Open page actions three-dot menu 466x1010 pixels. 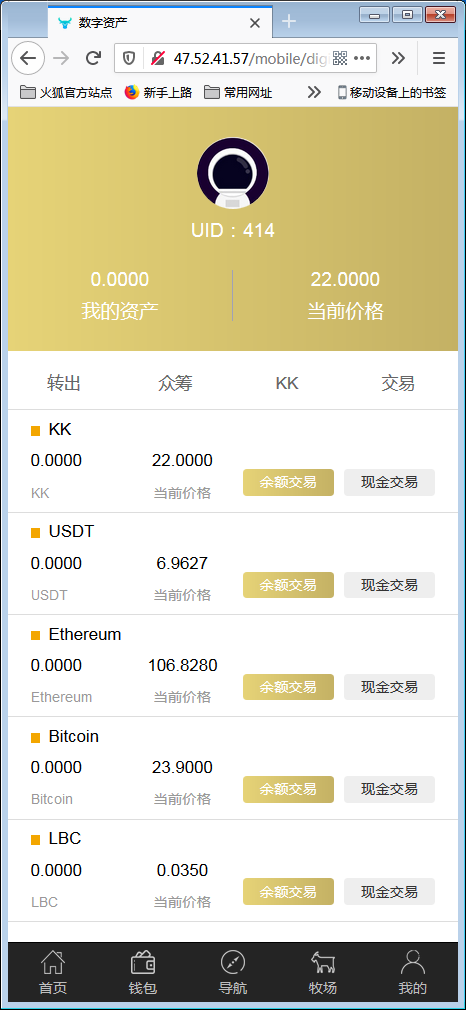pos(362,59)
